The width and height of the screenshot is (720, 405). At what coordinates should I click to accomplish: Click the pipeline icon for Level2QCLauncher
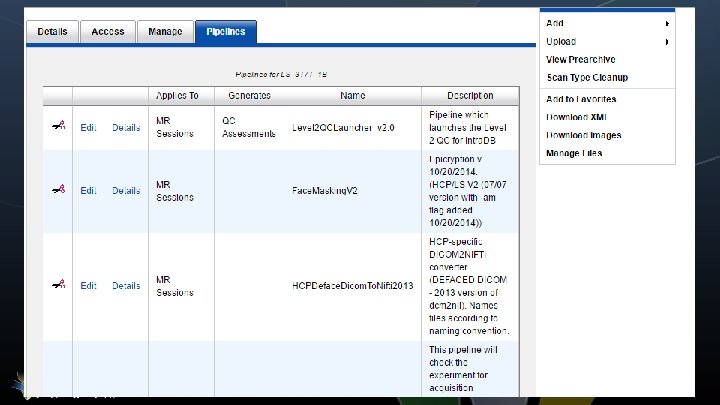[58, 125]
